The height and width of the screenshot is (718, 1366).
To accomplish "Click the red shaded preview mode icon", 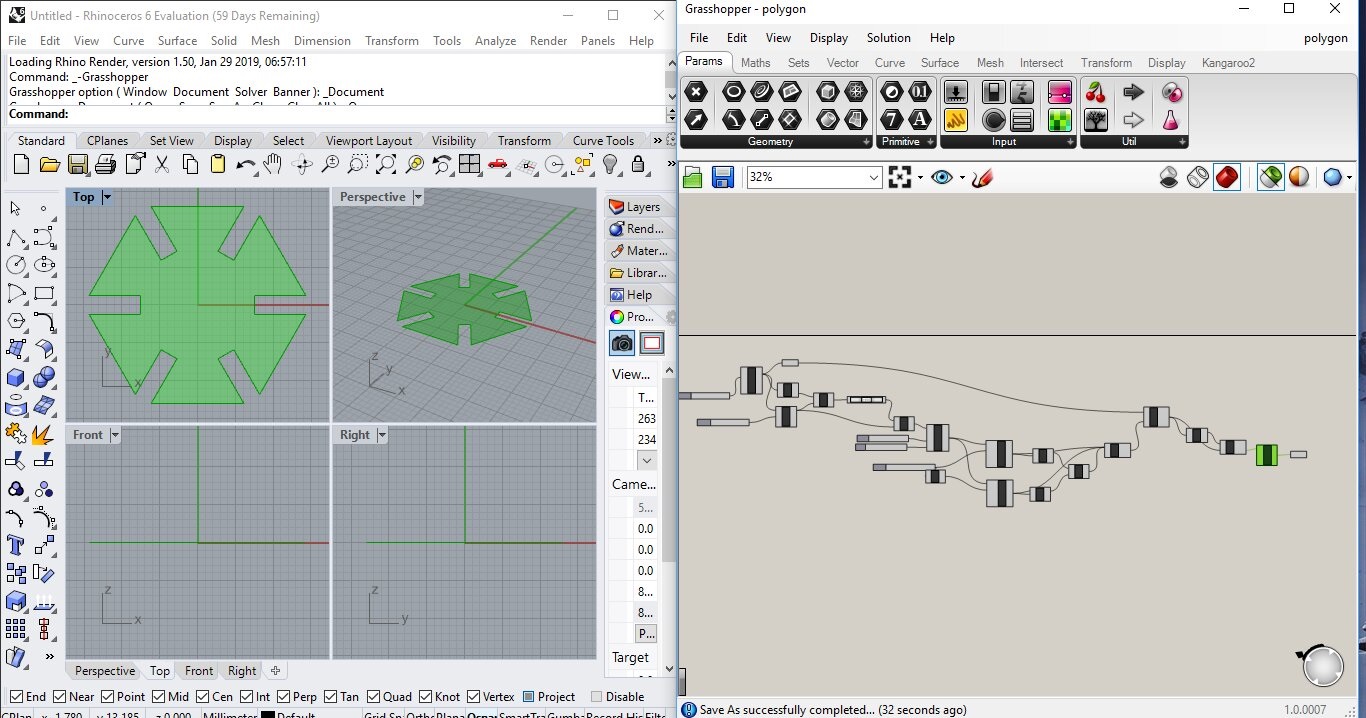I will [1227, 178].
